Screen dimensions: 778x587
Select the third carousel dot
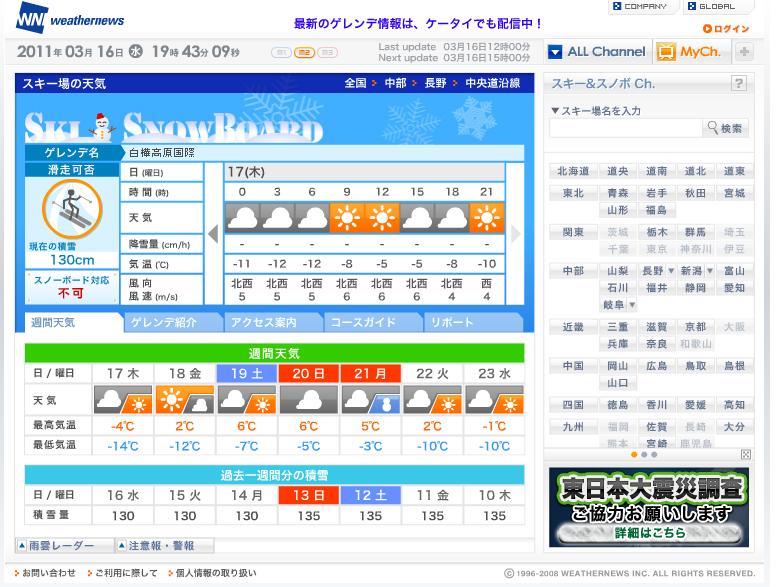[654, 455]
